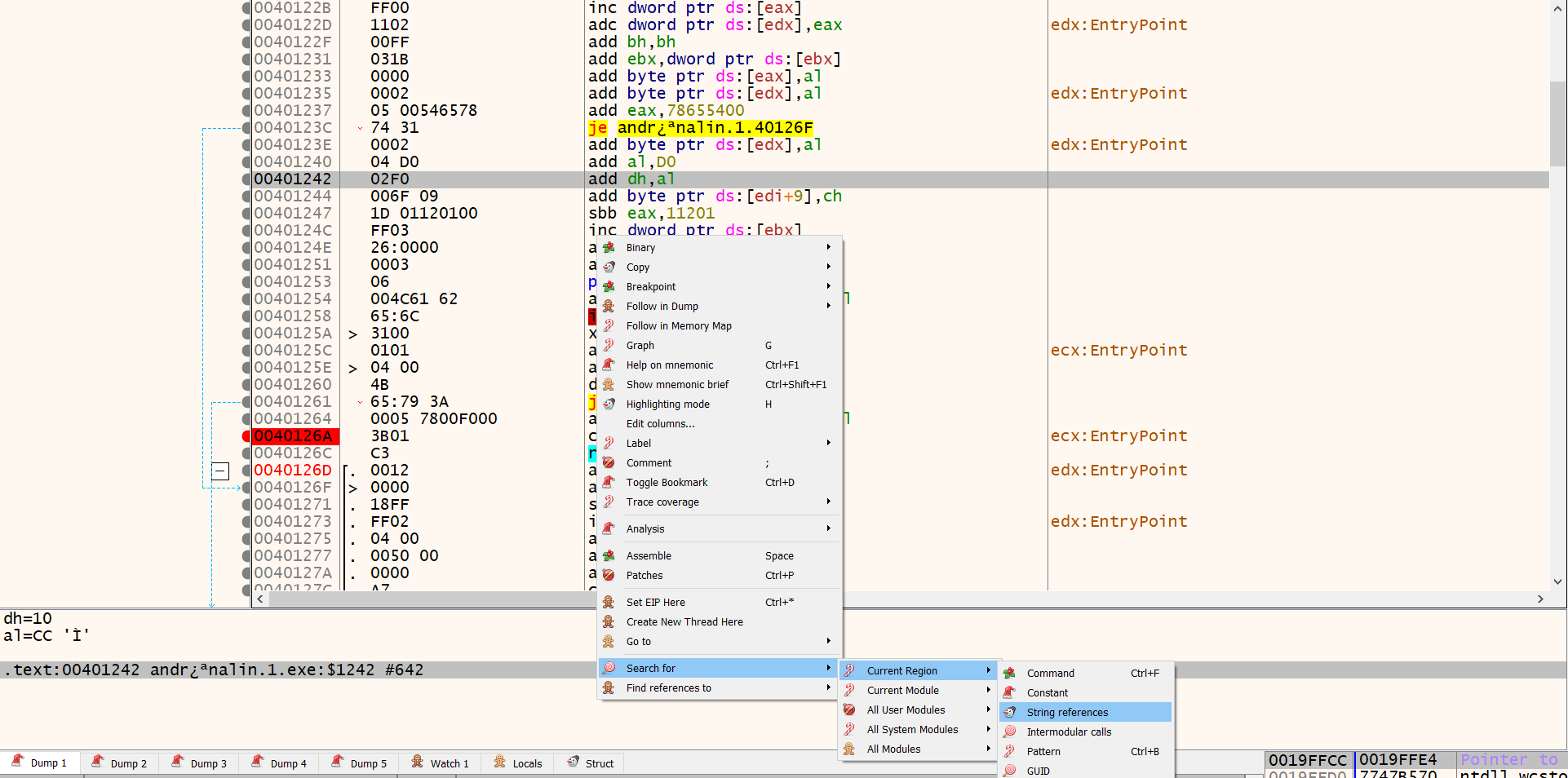Expand the Label submenu arrow
1568x778 pixels.
click(x=828, y=443)
